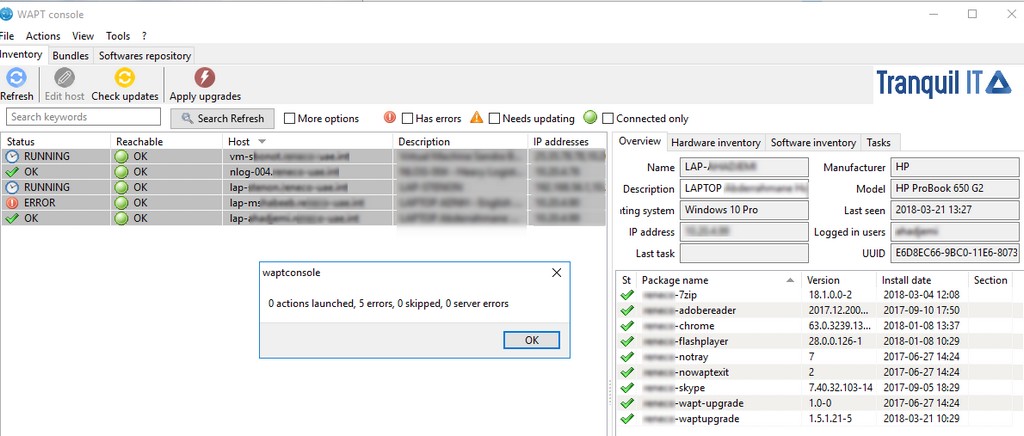Screen dimensions: 1024x436
Task: Switch to Softwares repository tab
Action: (x=145, y=56)
